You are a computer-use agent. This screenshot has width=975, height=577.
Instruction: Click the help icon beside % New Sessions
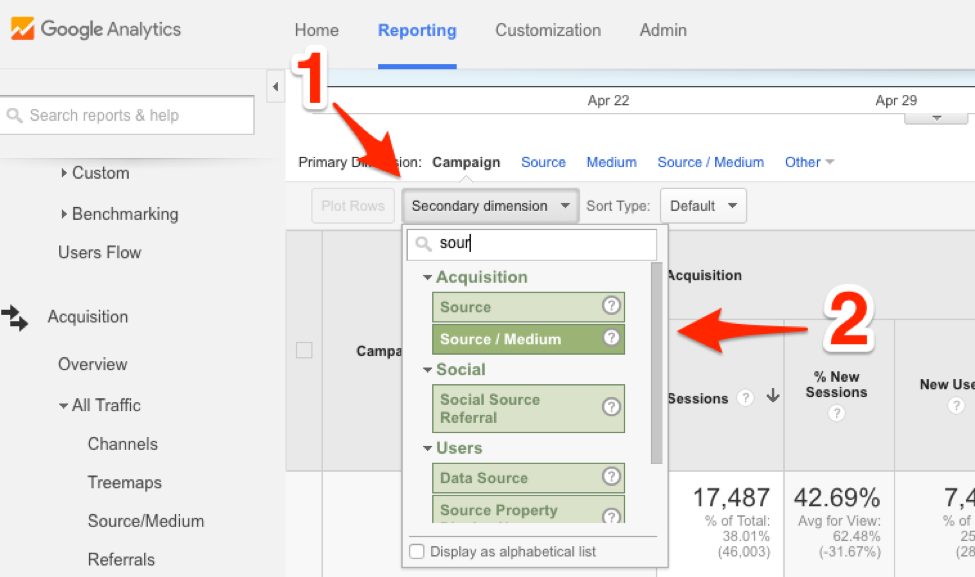(838, 412)
